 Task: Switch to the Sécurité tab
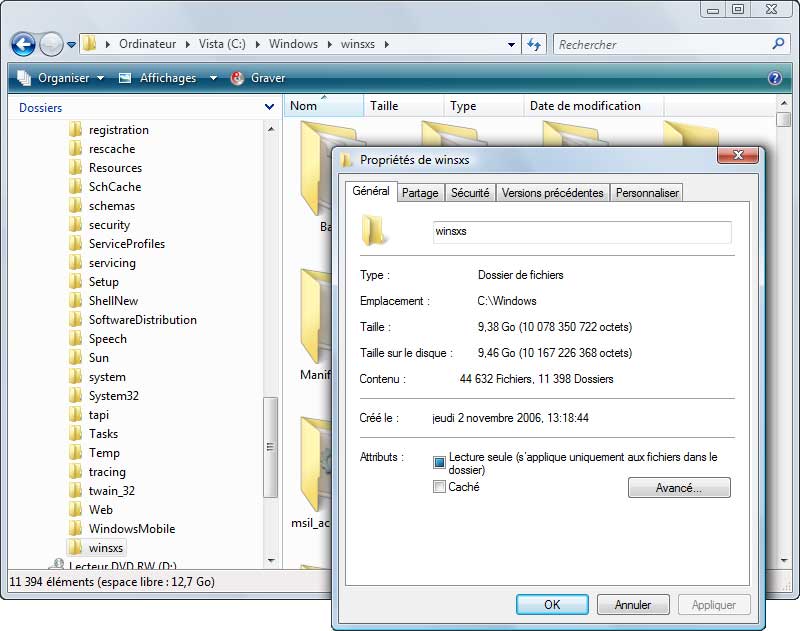[470, 193]
